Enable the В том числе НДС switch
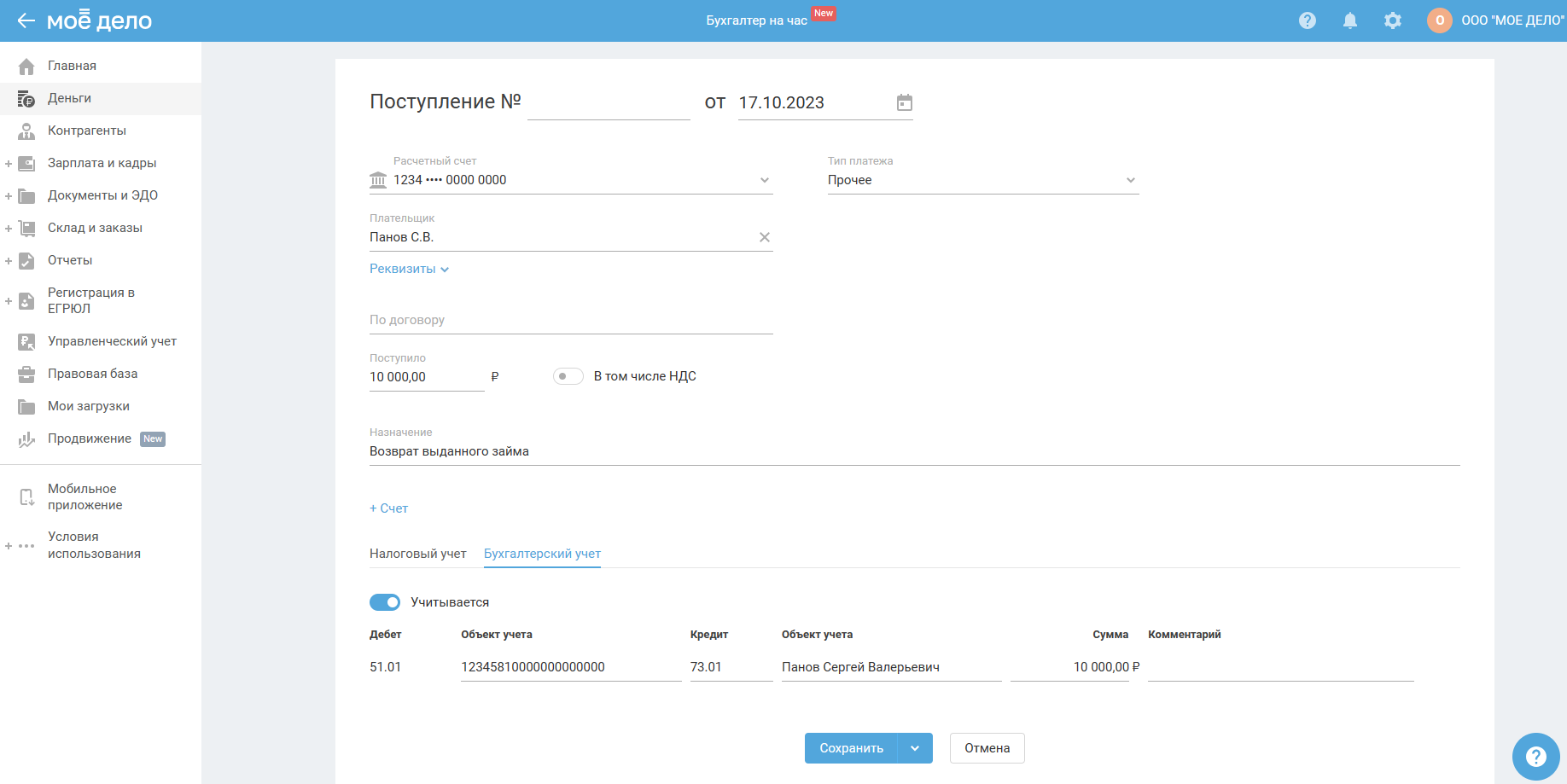 tap(568, 376)
